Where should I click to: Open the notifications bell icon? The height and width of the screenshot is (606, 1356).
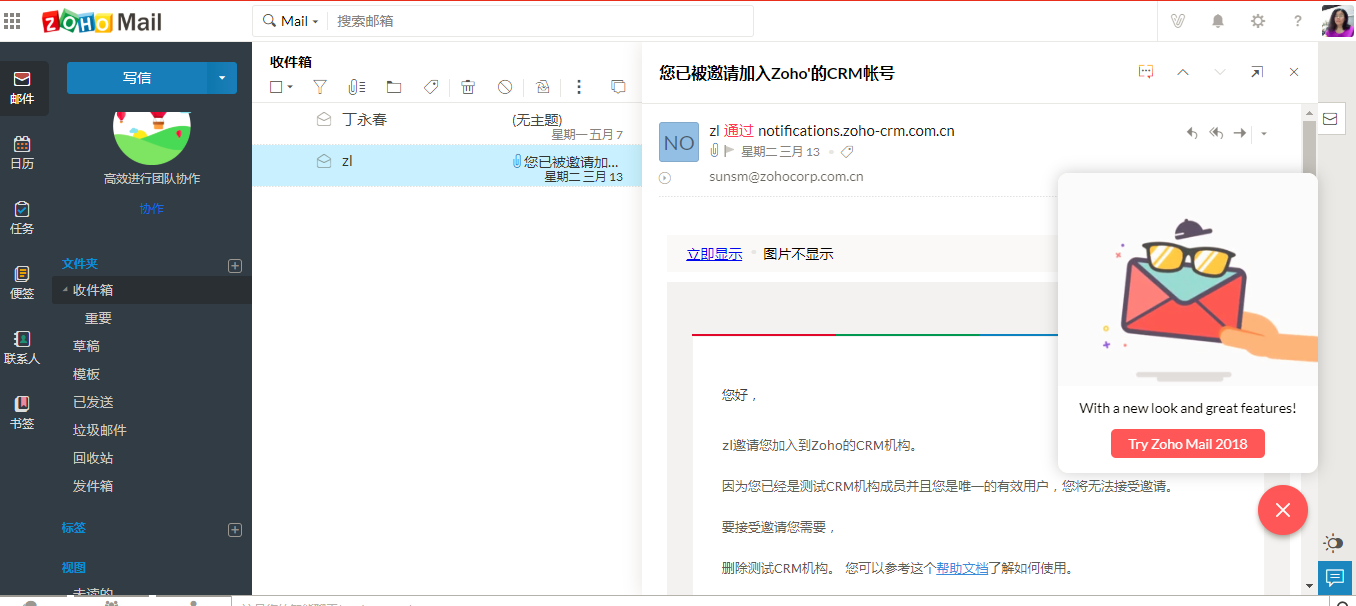click(x=1218, y=21)
